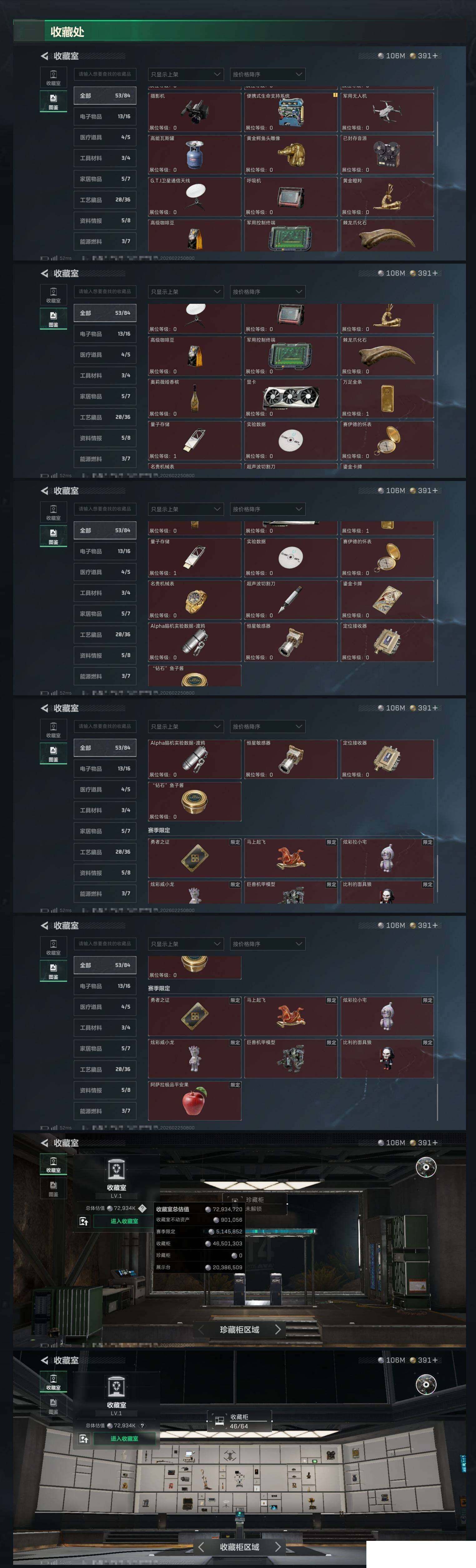
Task: Select the 摄影机 camera item card
Action: tap(195, 112)
